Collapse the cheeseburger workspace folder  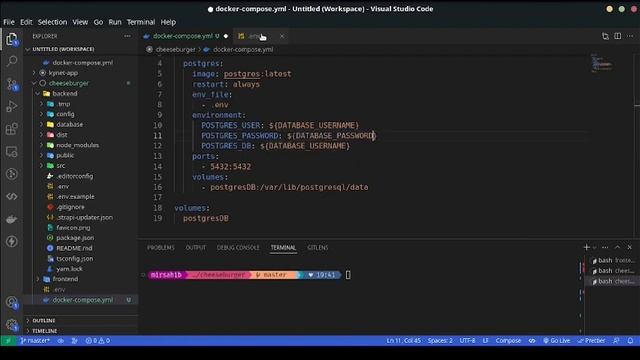(x=34, y=83)
